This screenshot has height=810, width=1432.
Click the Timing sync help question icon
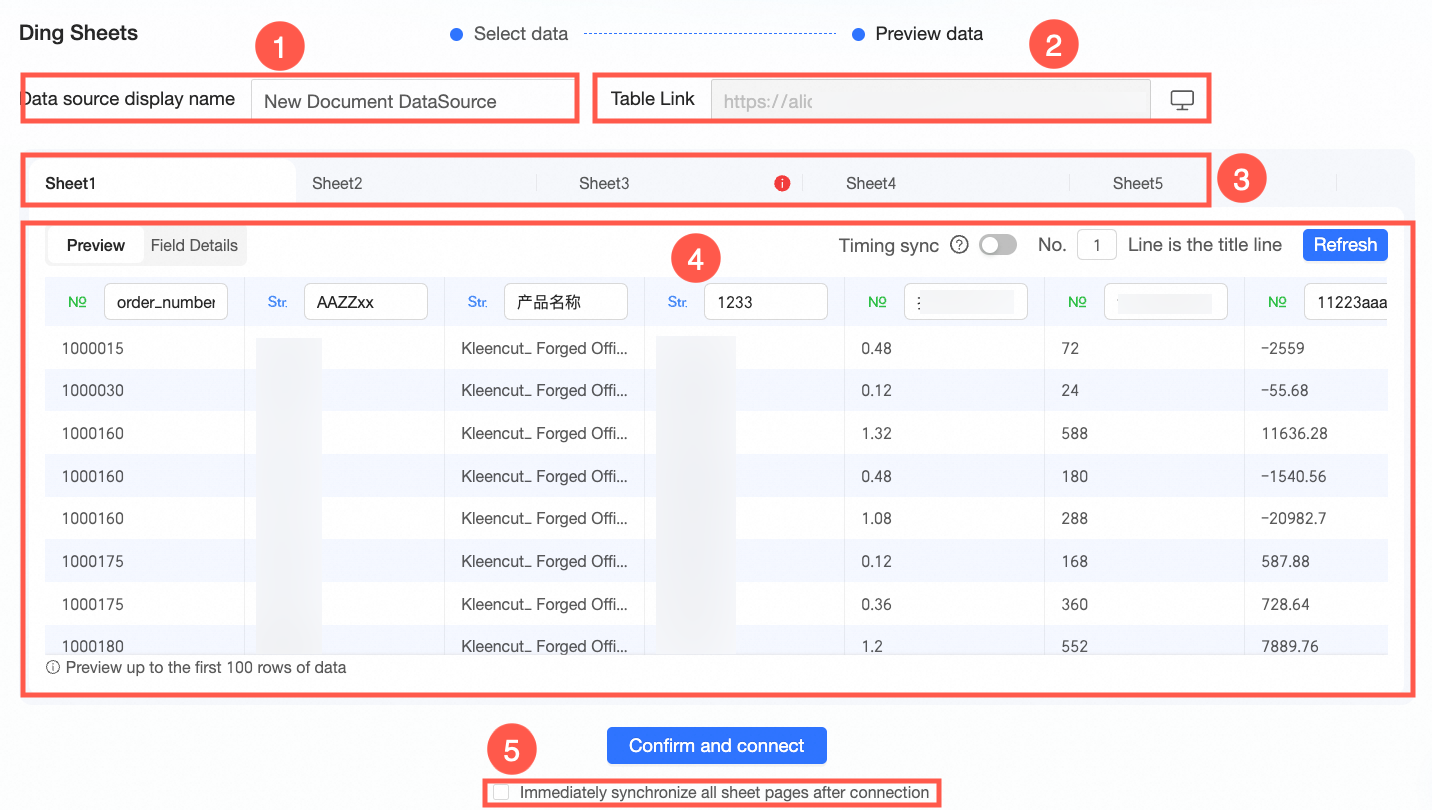click(x=959, y=245)
